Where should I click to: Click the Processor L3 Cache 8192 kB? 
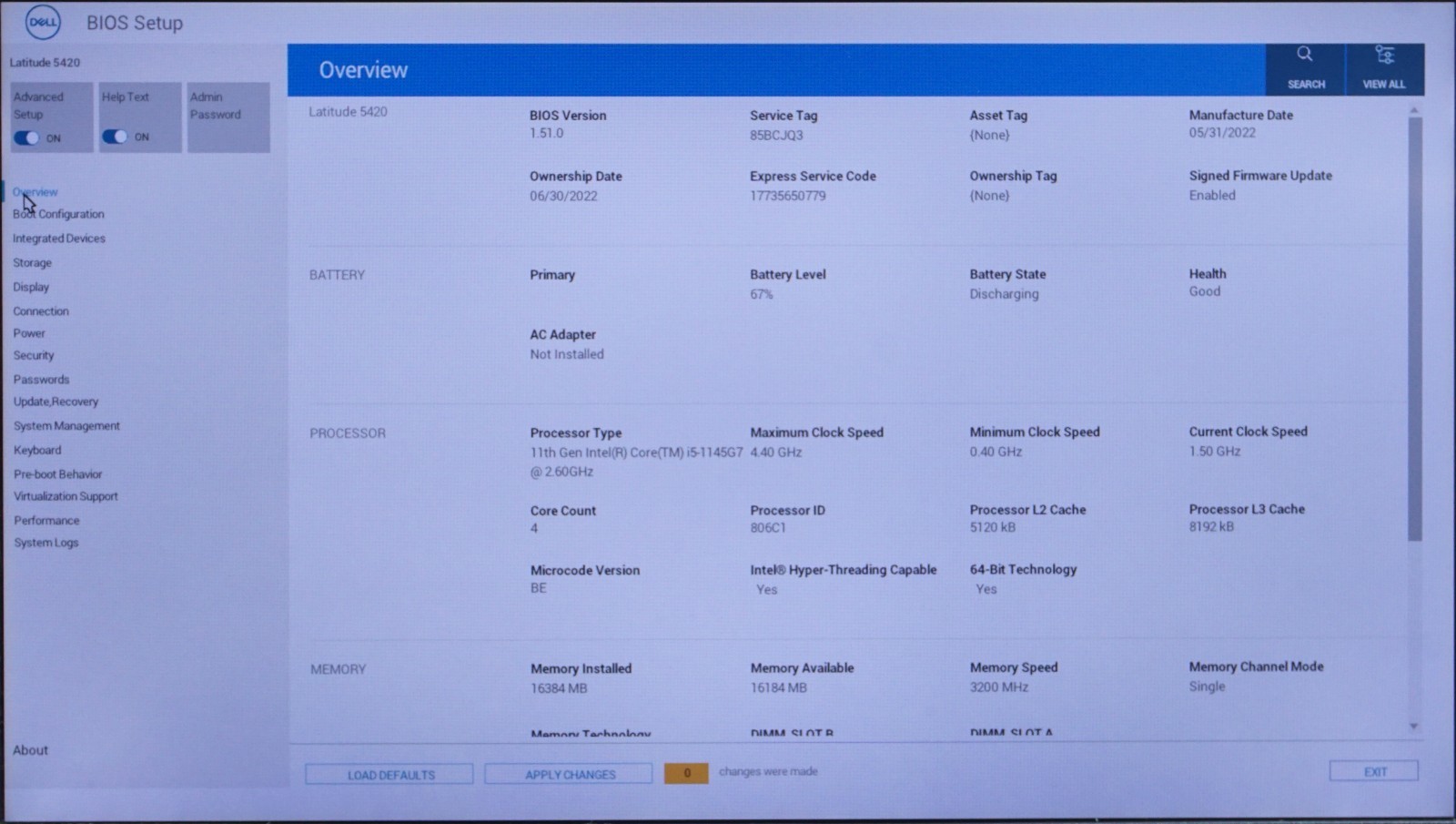(1212, 526)
